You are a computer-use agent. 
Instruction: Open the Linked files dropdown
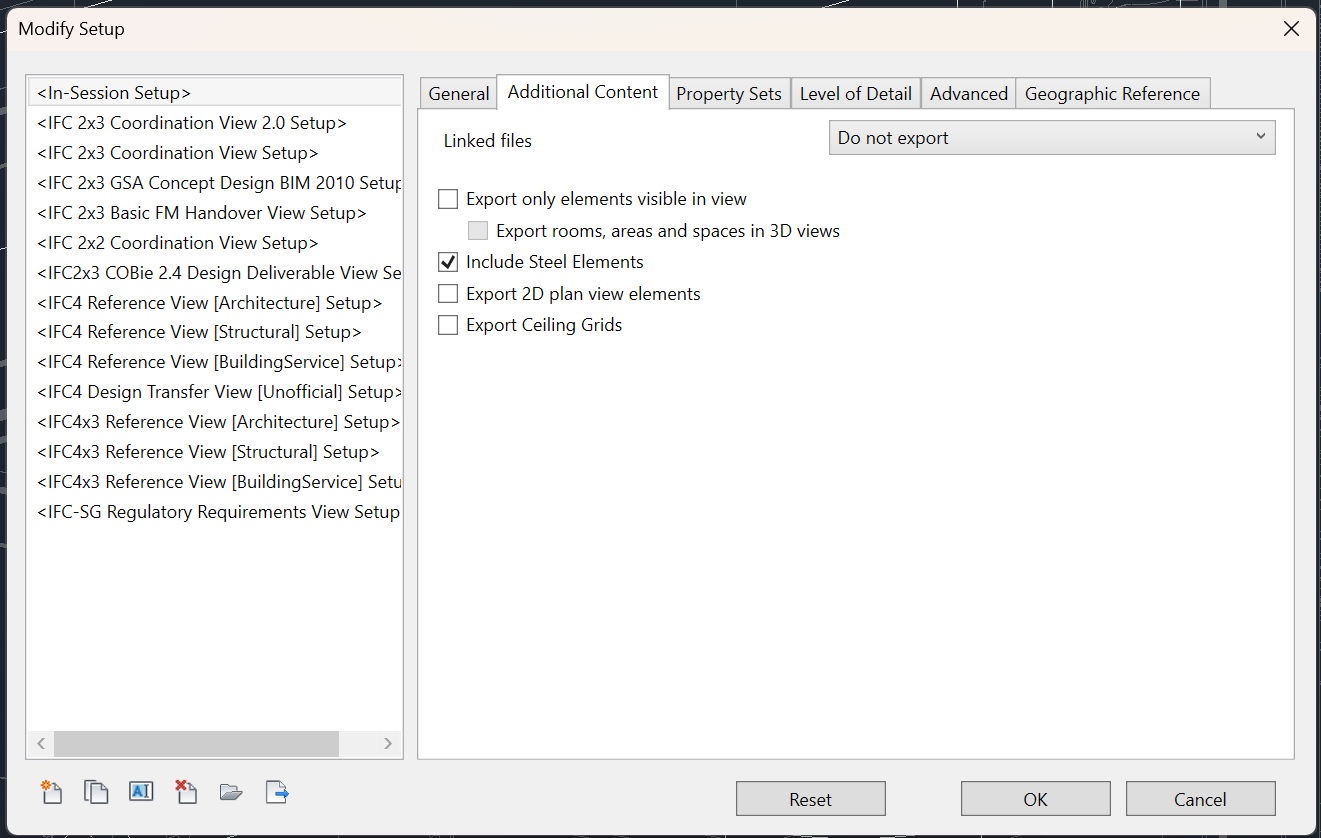click(1052, 138)
